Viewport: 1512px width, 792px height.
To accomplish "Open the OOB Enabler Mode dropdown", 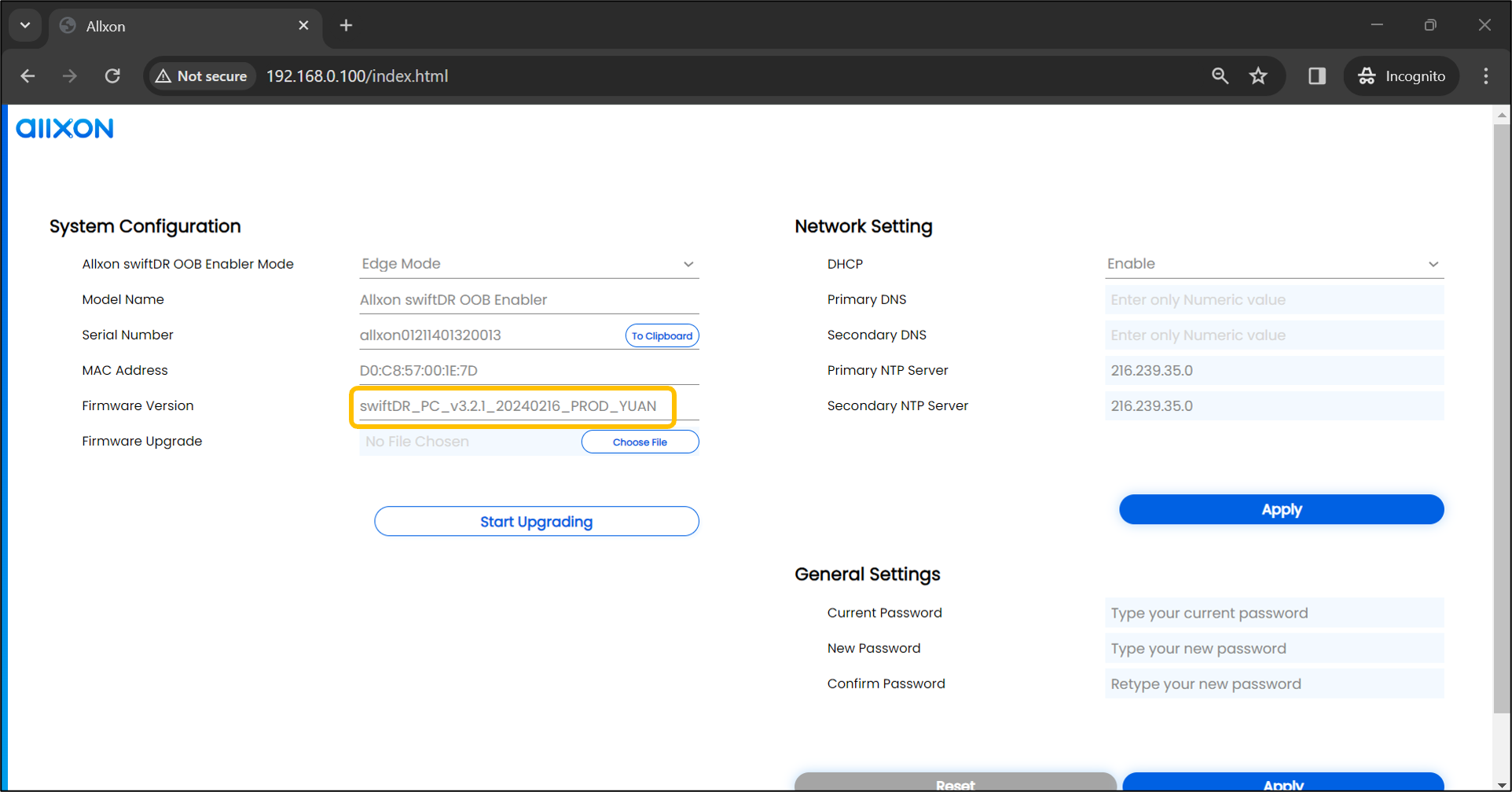I will 529,264.
